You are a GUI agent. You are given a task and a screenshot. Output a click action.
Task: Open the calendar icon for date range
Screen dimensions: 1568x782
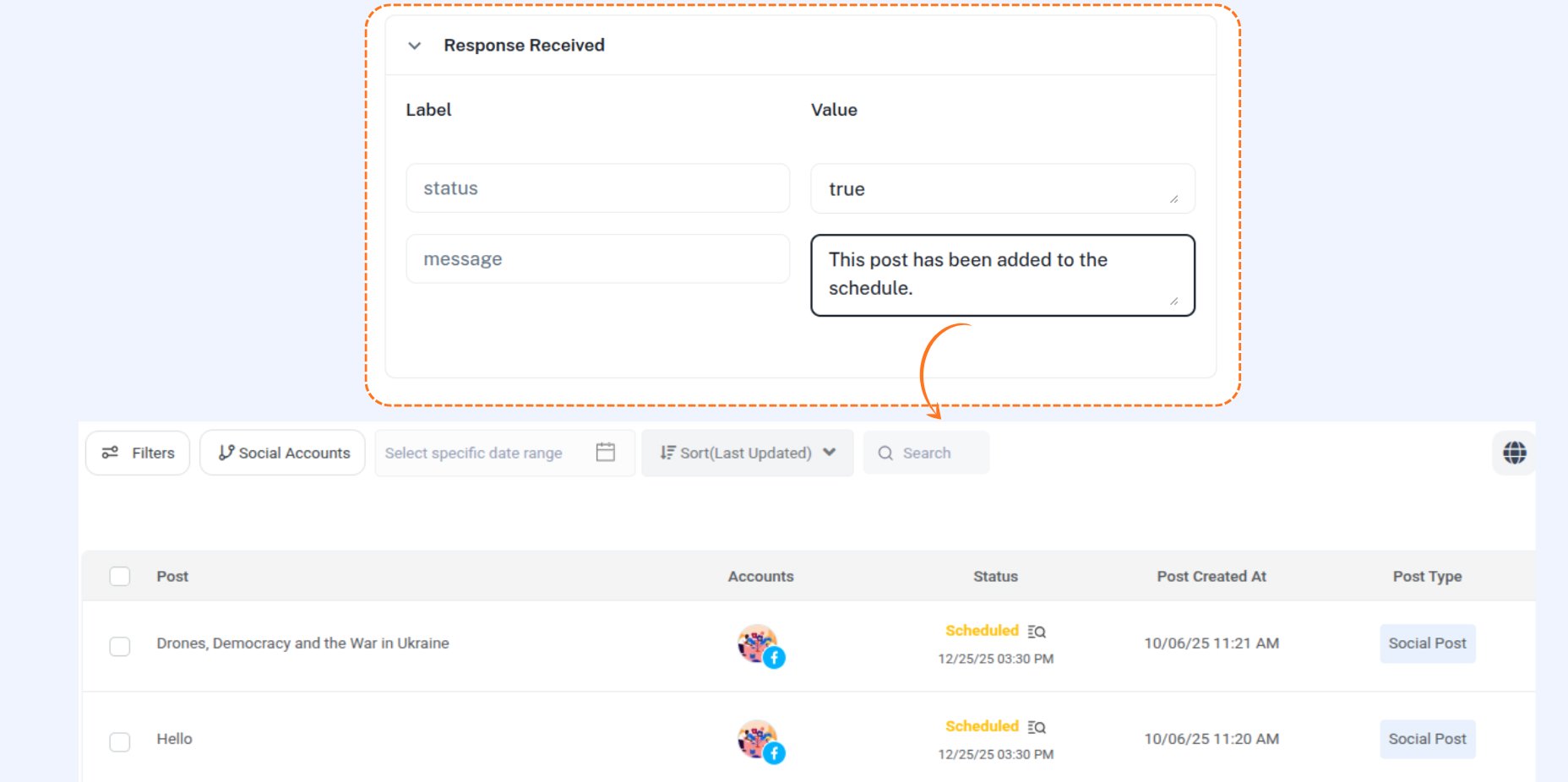click(x=605, y=453)
